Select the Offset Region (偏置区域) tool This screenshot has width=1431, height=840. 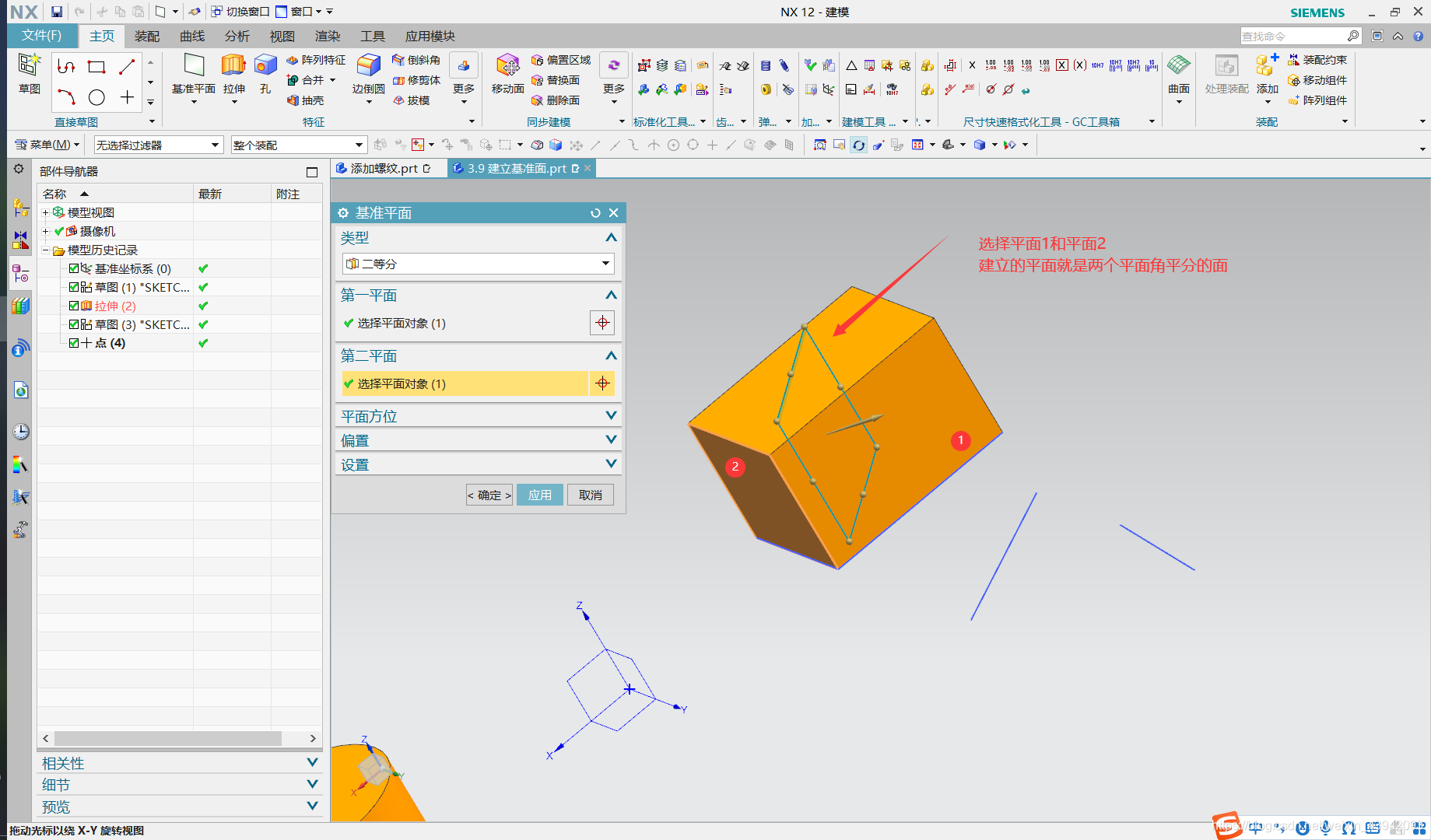click(x=561, y=60)
